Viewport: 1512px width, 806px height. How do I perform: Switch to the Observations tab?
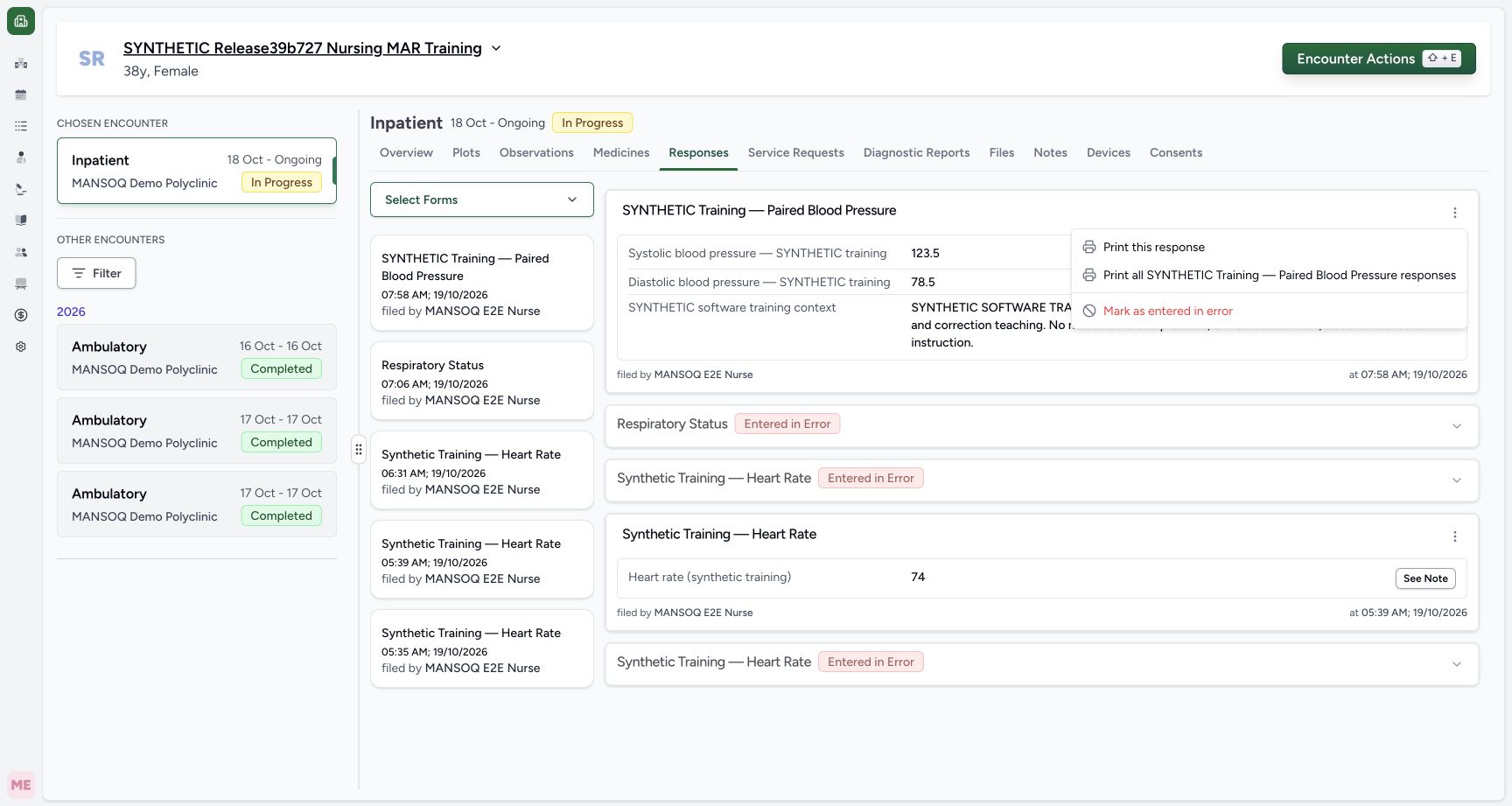coord(536,152)
